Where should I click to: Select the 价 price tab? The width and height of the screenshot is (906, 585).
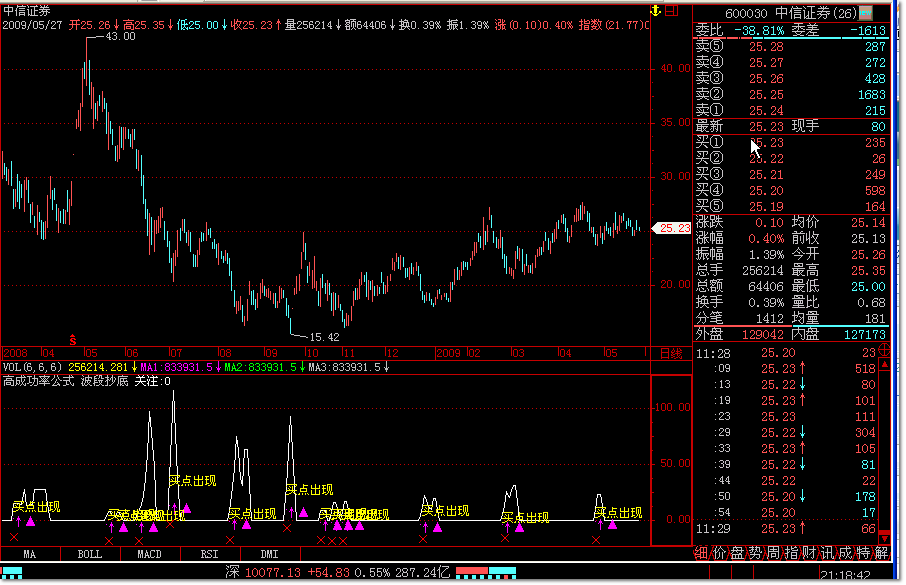click(719, 553)
